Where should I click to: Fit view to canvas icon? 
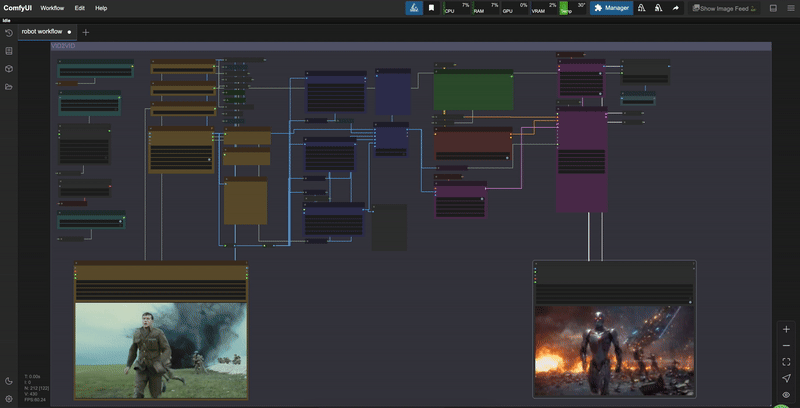[x=786, y=362]
